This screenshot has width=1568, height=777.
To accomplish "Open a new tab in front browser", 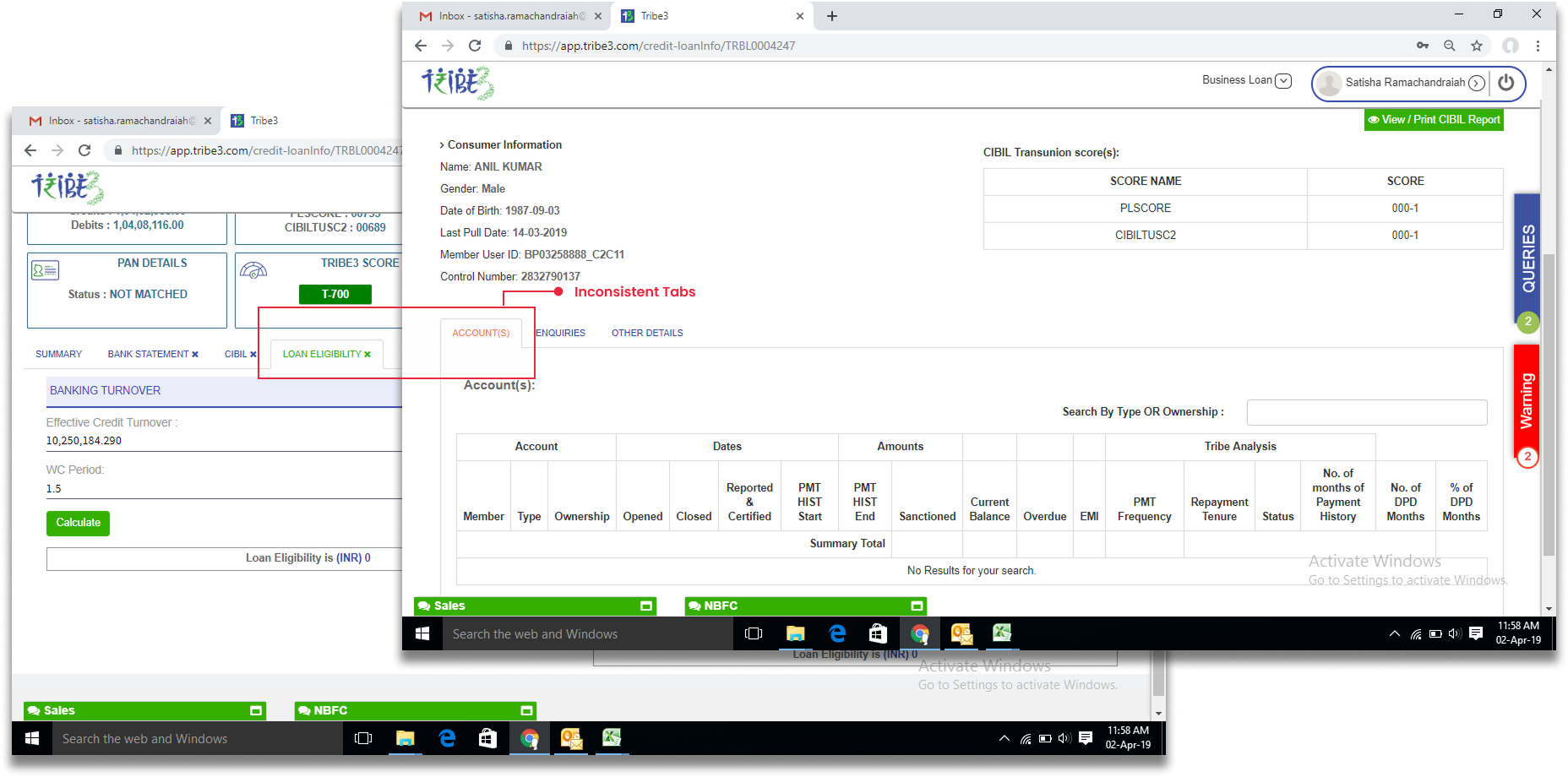I will 832,16.
